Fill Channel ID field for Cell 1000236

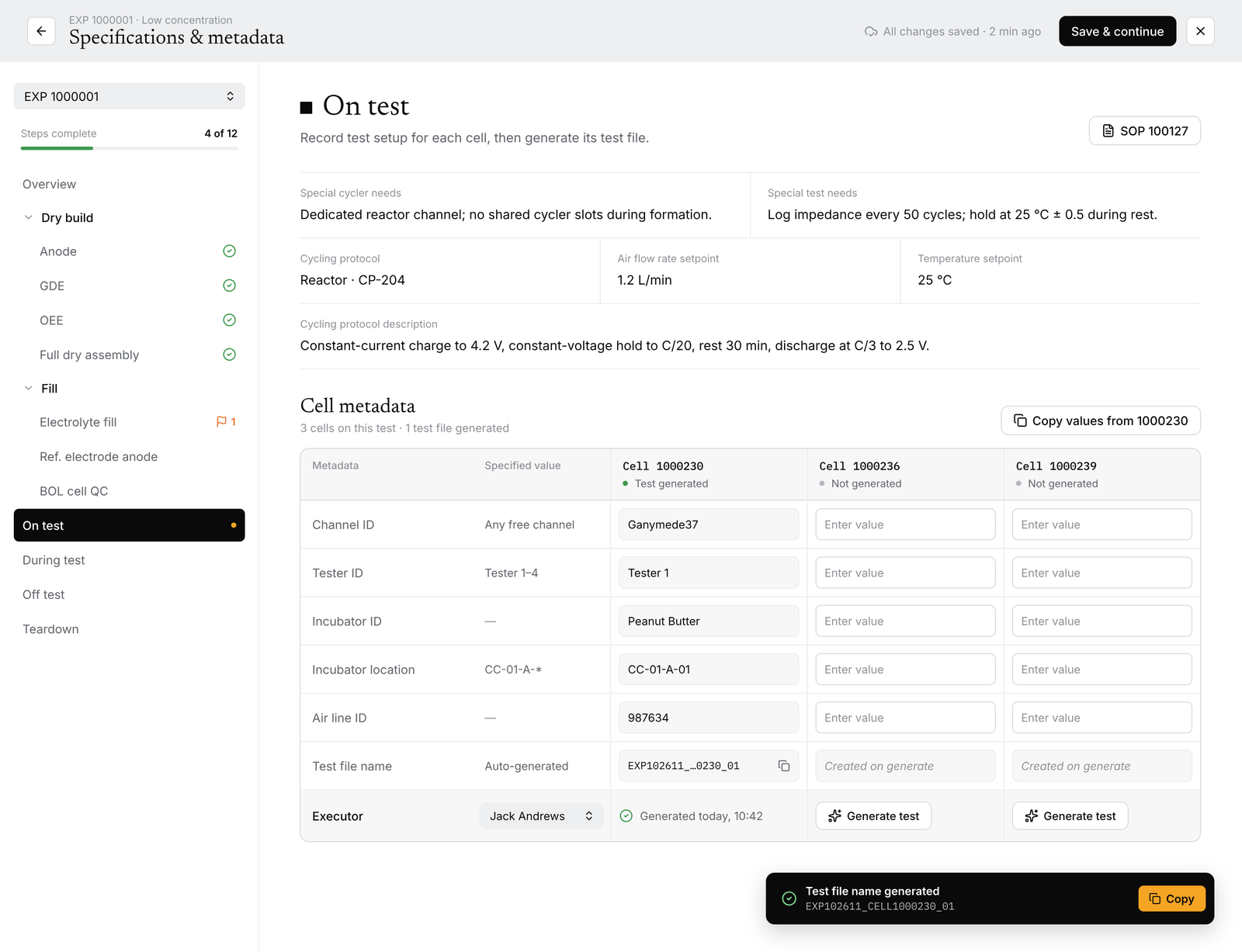905,524
